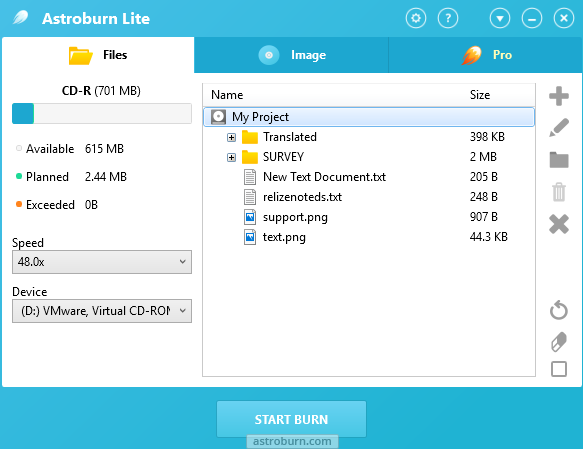Screen dimensions: 583x449
Task: Switch to the Image tab
Action: [292, 55]
